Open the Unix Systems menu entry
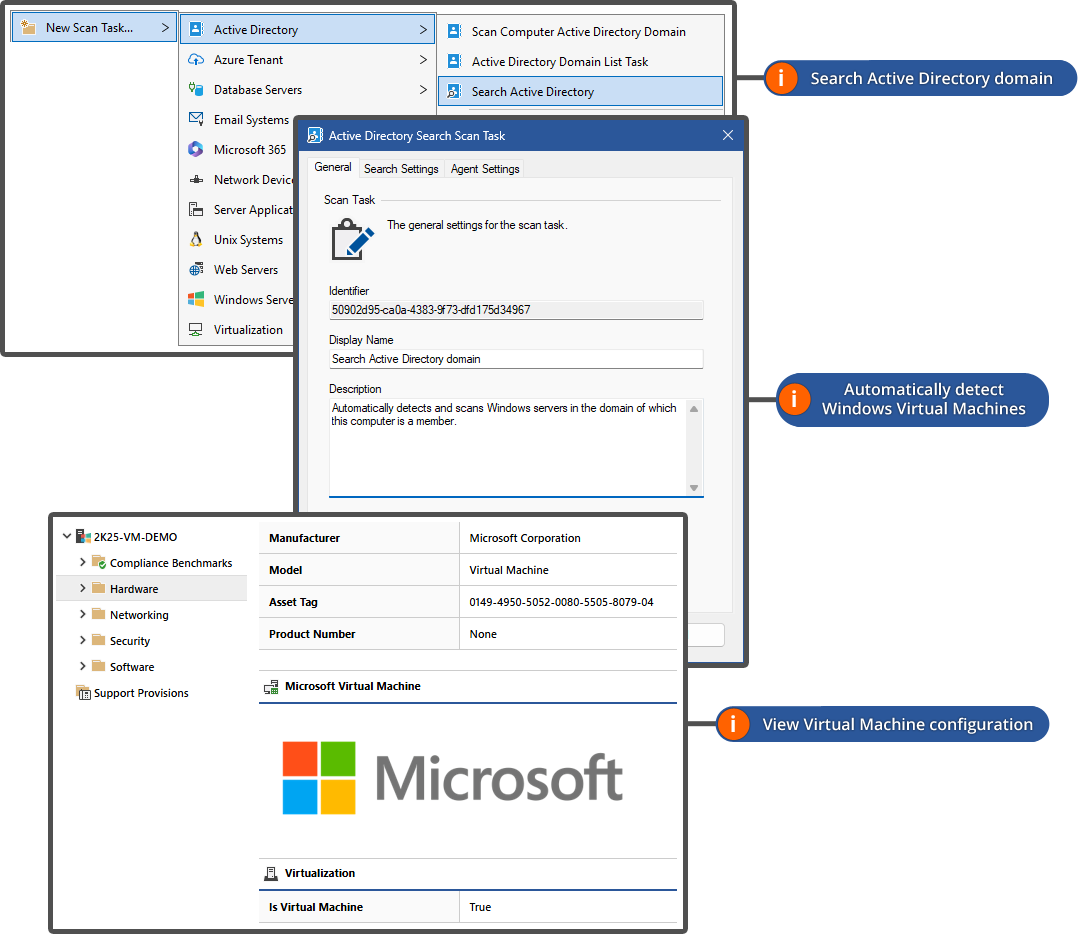The image size is (1078, 934). pyautogui.click(x=237, y=239)
